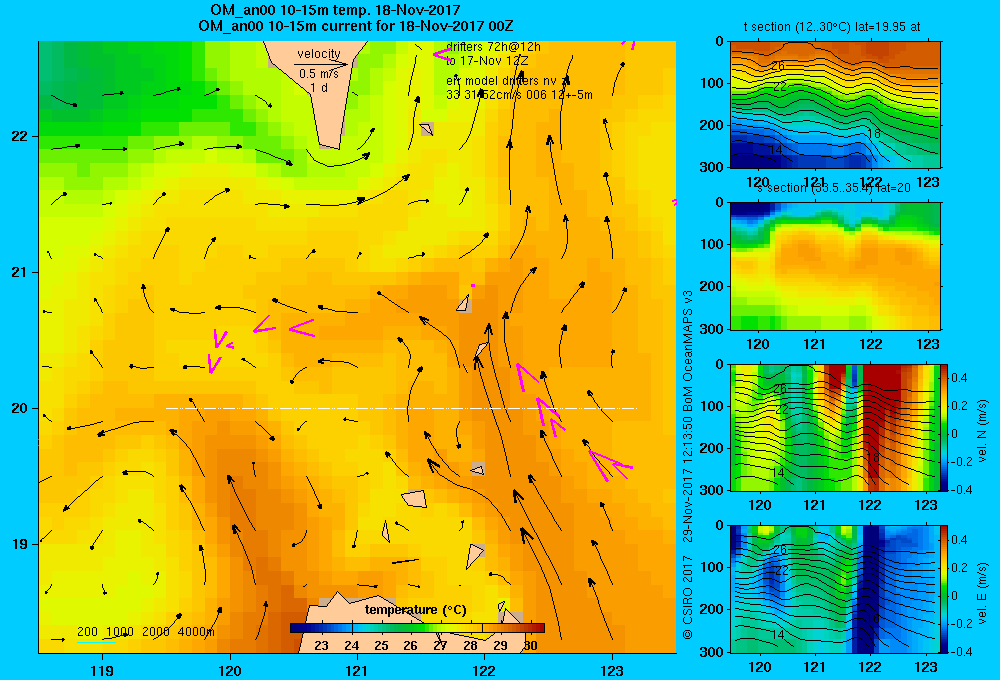The height and width of the screenshot is (680, 1000).
Task: Click the '1 d' text in the velocity legend
Action: coord(319,88)
